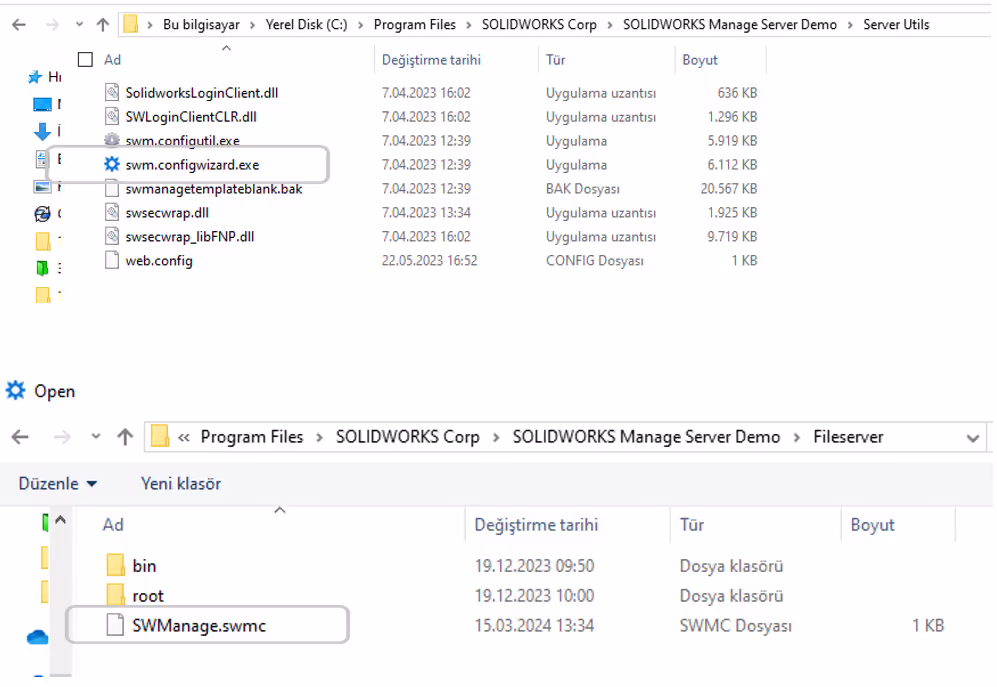Image resolution: width=997 pixels, height=687 pixels.
Task: Select 'Server Utils' breadcrumb
Action: [896, 25]
